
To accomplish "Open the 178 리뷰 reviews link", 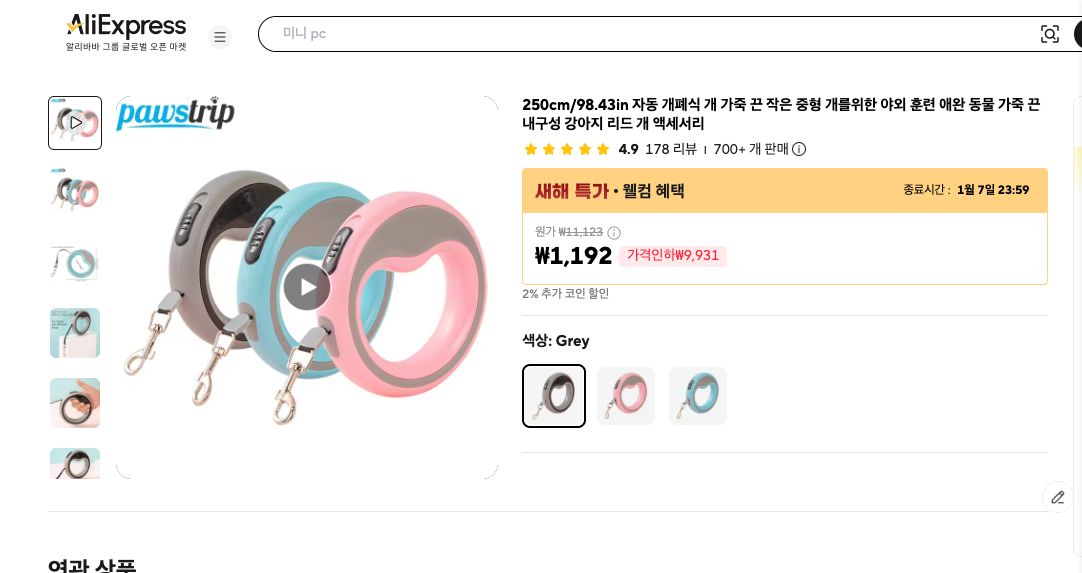I will tap(671, 149).
